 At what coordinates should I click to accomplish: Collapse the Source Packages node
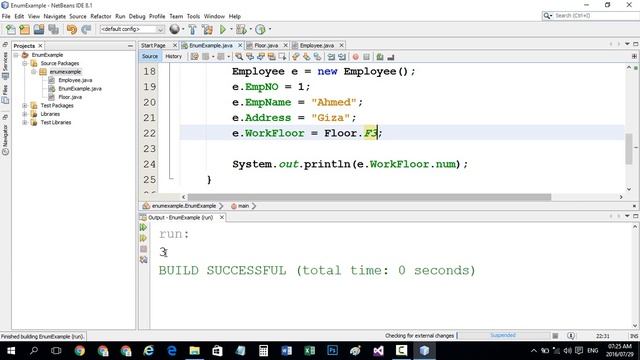point(24,63)
